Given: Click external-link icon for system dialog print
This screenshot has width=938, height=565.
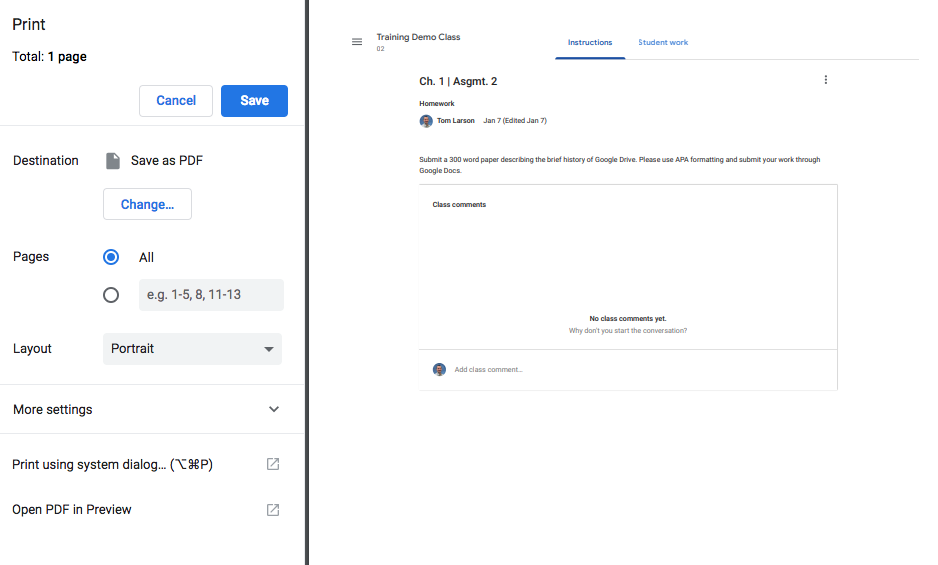Looking at the screenshot, I should point(273,464).
